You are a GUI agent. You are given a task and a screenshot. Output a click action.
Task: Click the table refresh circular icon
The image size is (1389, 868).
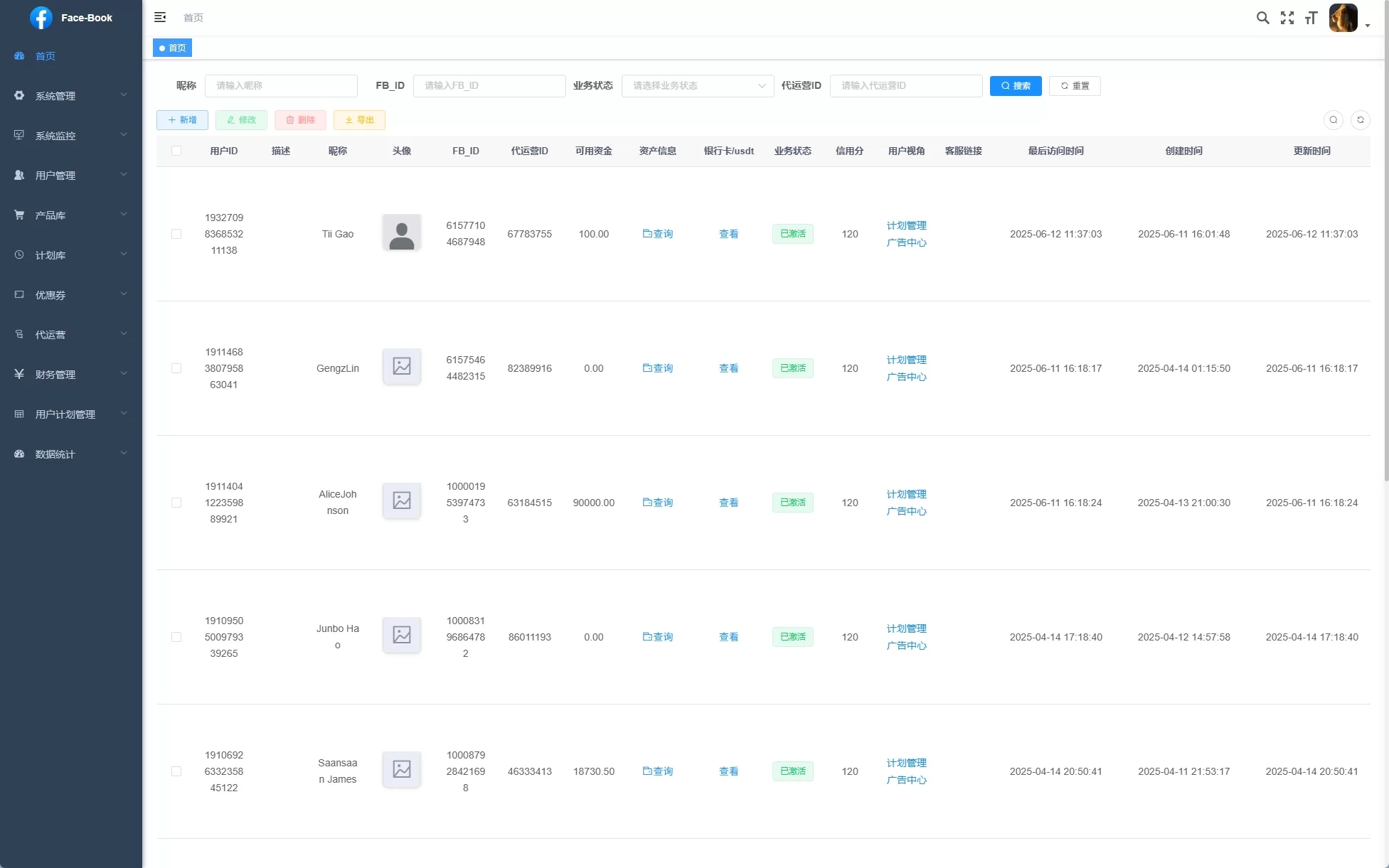tap(1360, 120)
